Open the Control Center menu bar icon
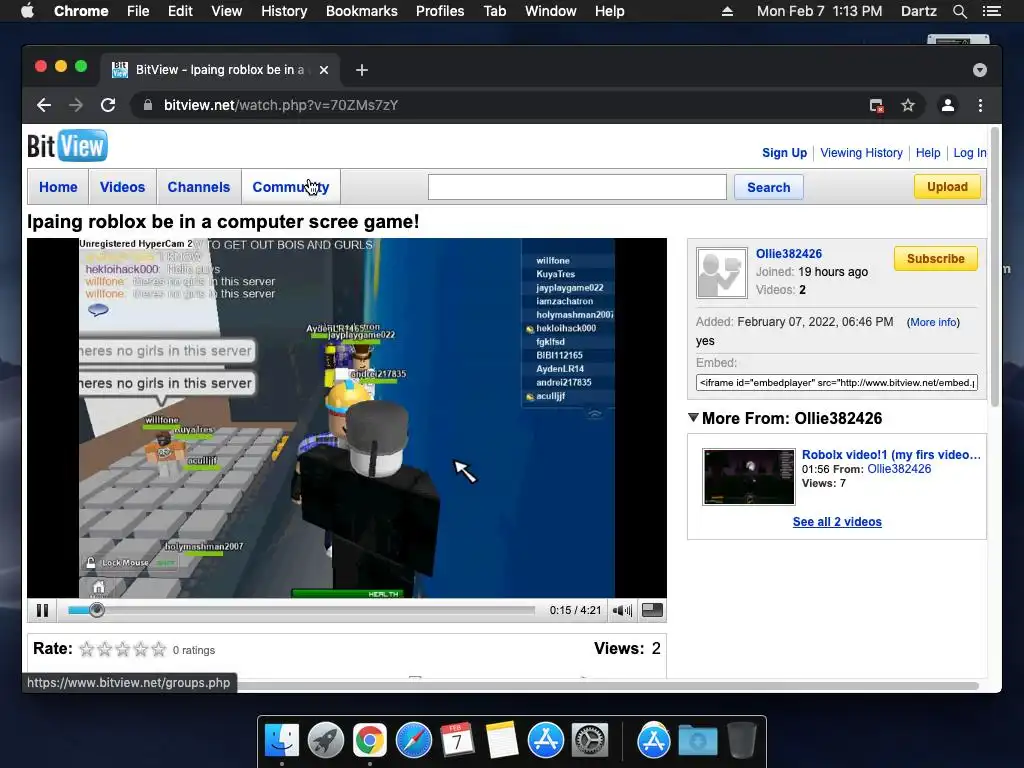Screen dimensions: 1024x768 click(991, 11)
